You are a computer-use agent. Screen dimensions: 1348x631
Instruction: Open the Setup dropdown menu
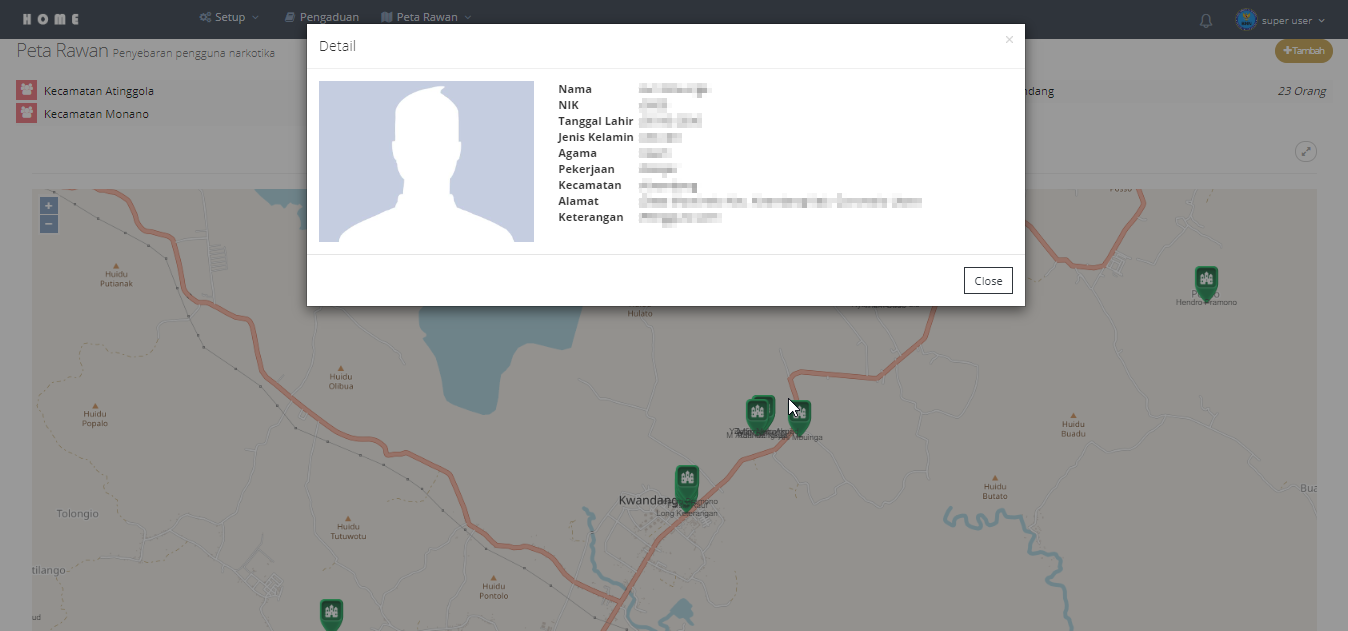(x=229, y=18)
